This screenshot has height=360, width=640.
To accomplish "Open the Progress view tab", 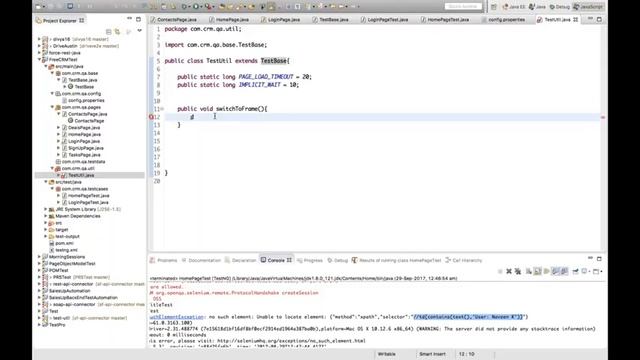I will 310,260.
